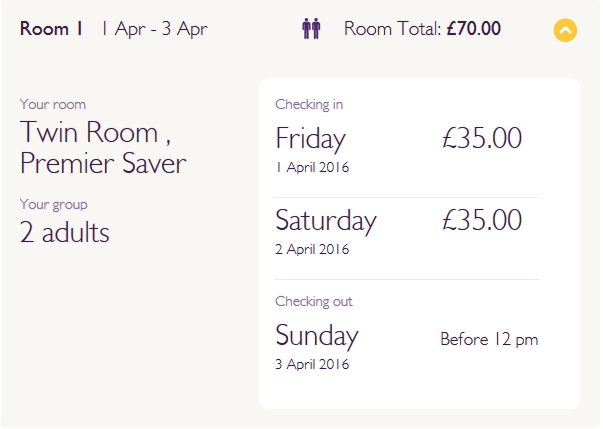
Task: Click the Saturday £35.00 price
Action: [x=482, y=220]
